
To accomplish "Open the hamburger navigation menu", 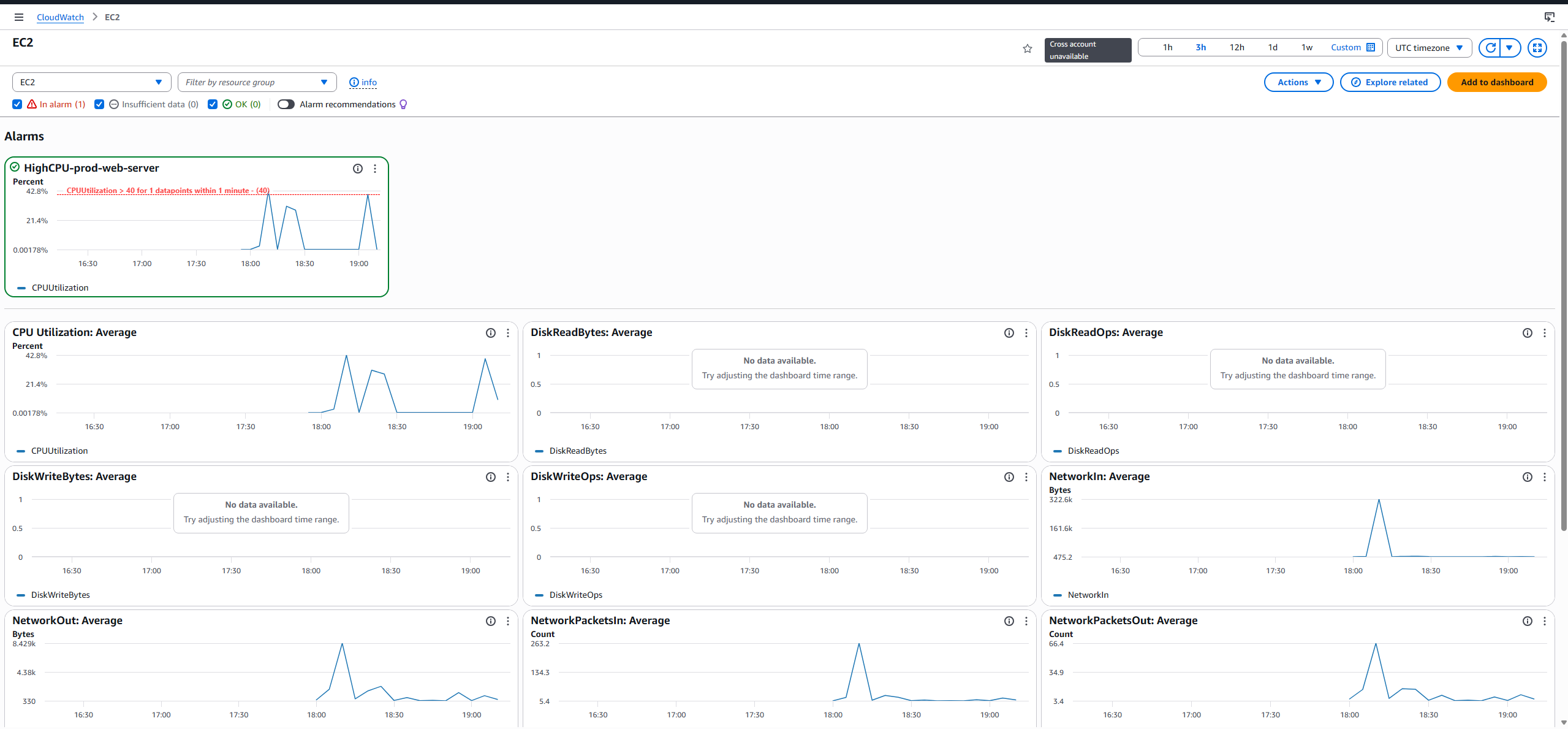I will pos(19,17).
